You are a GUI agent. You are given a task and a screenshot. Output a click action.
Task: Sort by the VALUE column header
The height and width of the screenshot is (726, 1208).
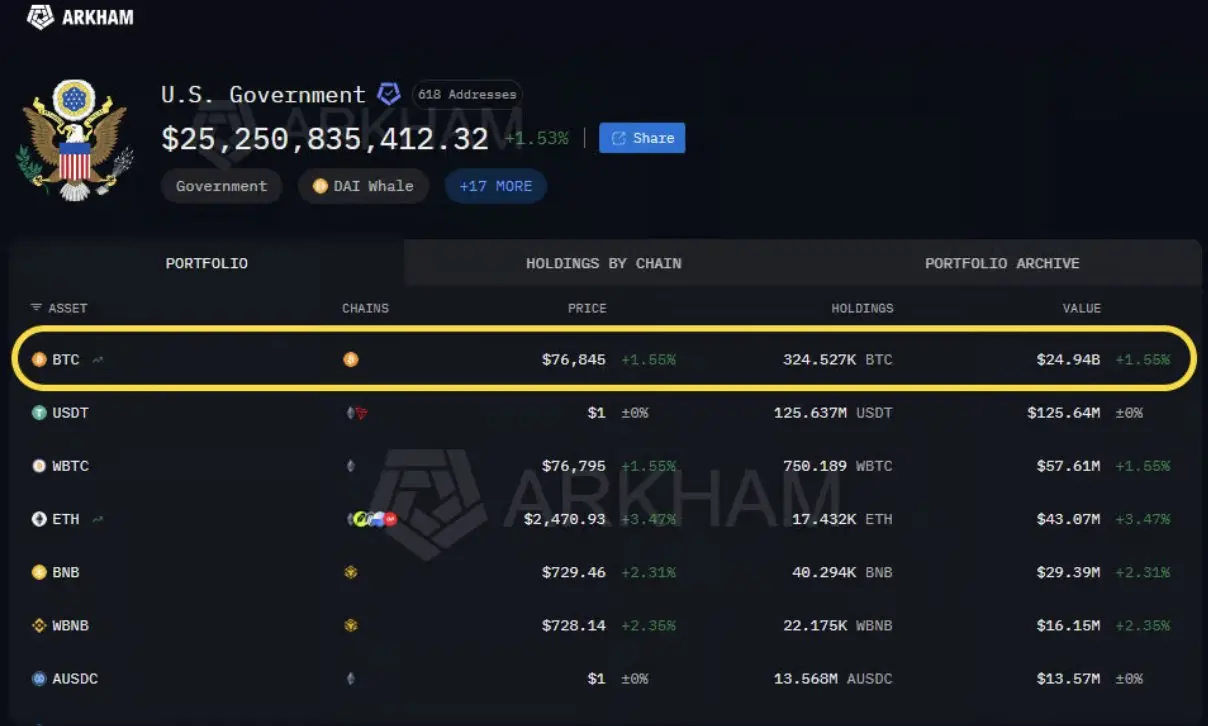point(1081,308)
